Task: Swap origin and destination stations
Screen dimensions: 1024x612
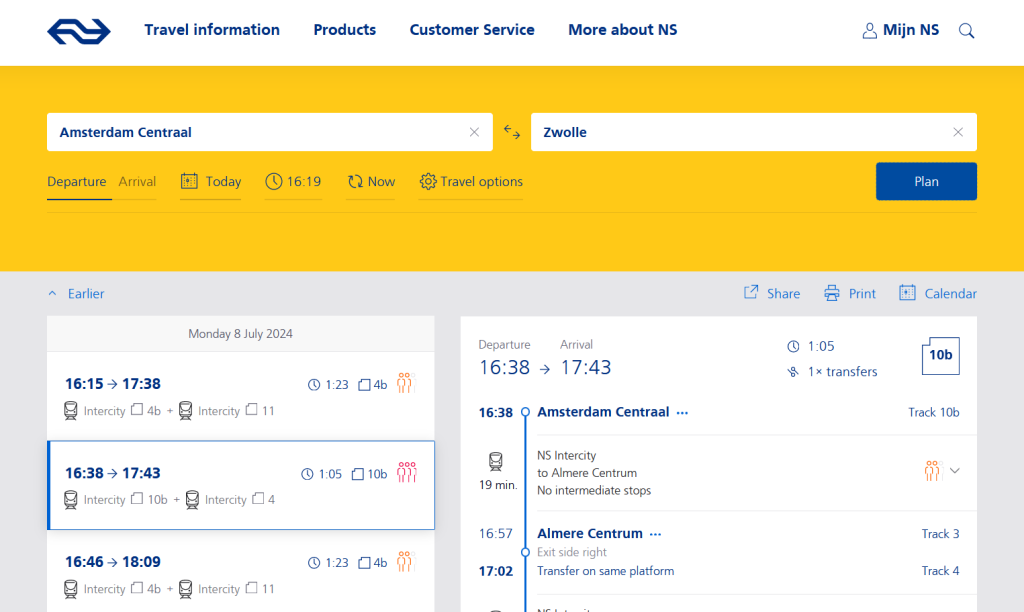Action: [x=512, y=132]
